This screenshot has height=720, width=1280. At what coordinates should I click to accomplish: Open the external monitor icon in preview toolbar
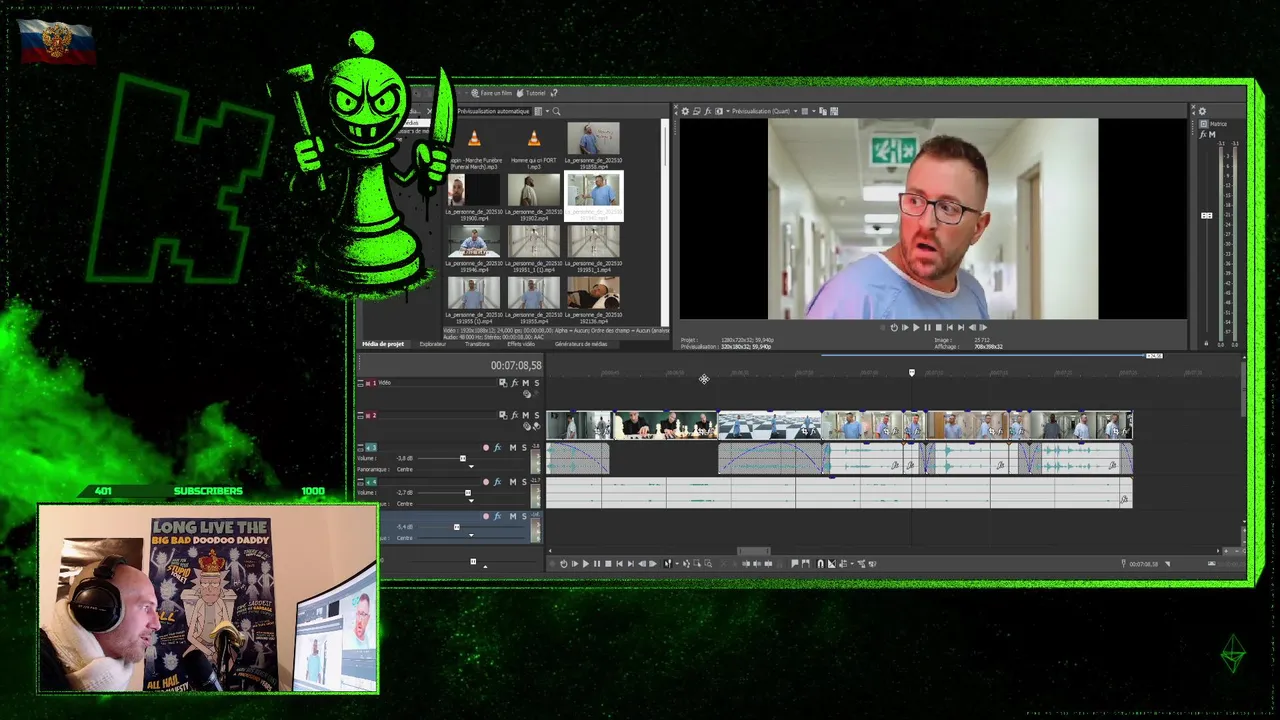click(x=696, y=111)
